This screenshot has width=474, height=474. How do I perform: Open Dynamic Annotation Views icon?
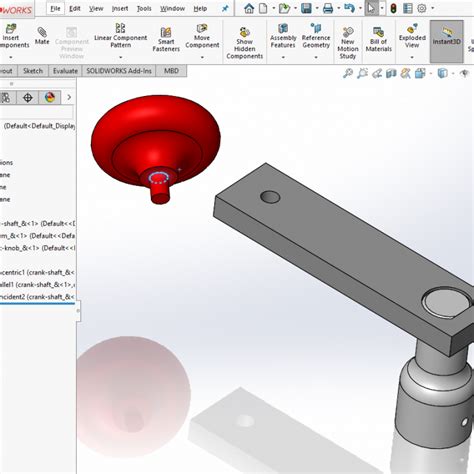(x=405, y=73)
